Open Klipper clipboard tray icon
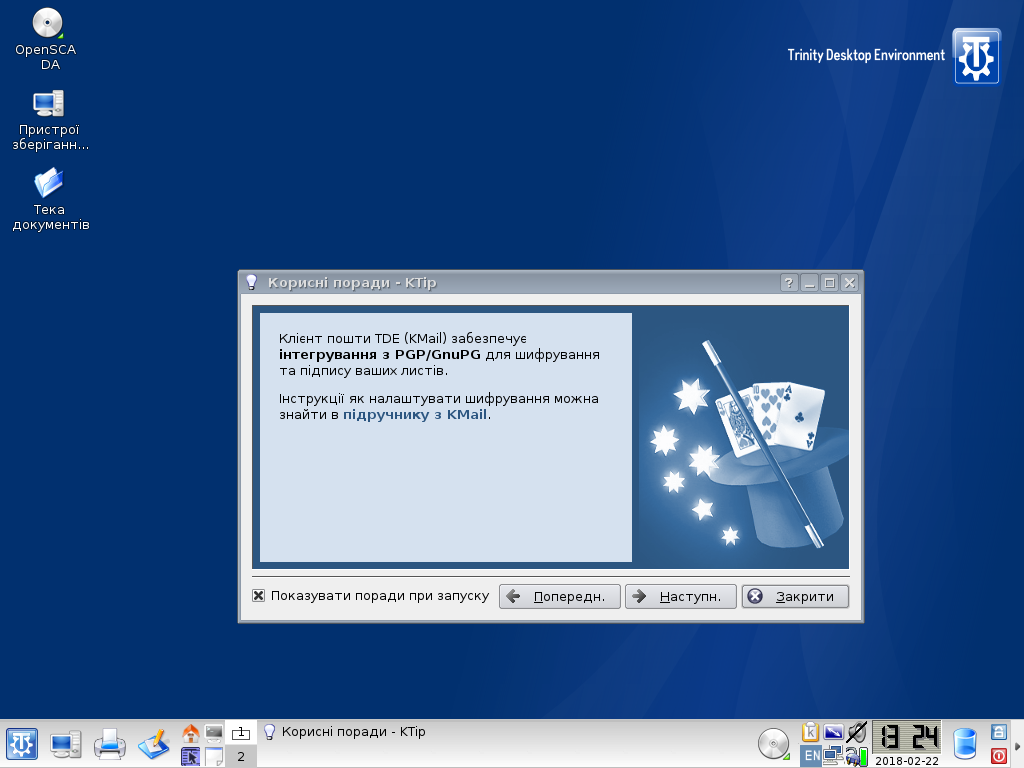The height and width of the screenshot is (768, 1024). click(811, 733)
